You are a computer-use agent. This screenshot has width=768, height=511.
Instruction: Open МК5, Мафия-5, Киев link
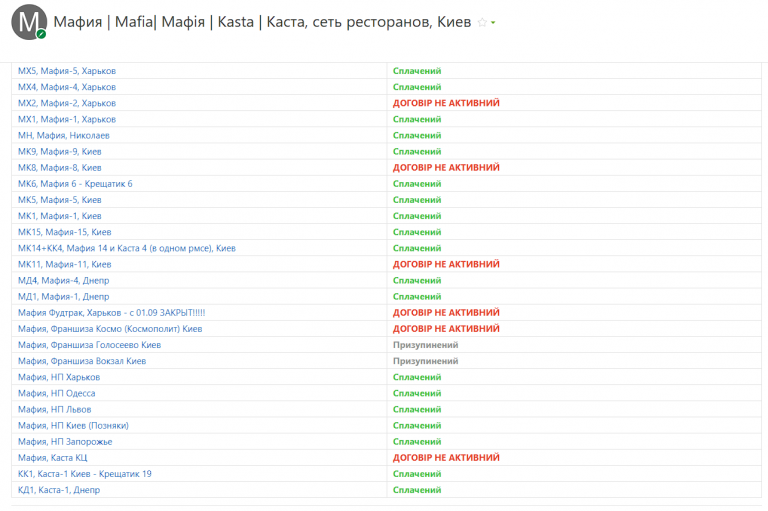60,200
